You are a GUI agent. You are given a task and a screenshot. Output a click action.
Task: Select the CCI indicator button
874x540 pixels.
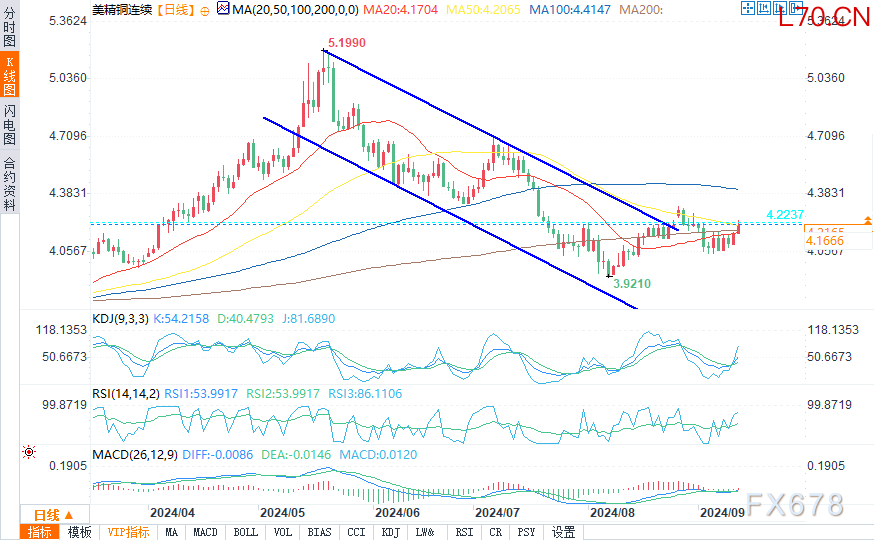[356, 532]
